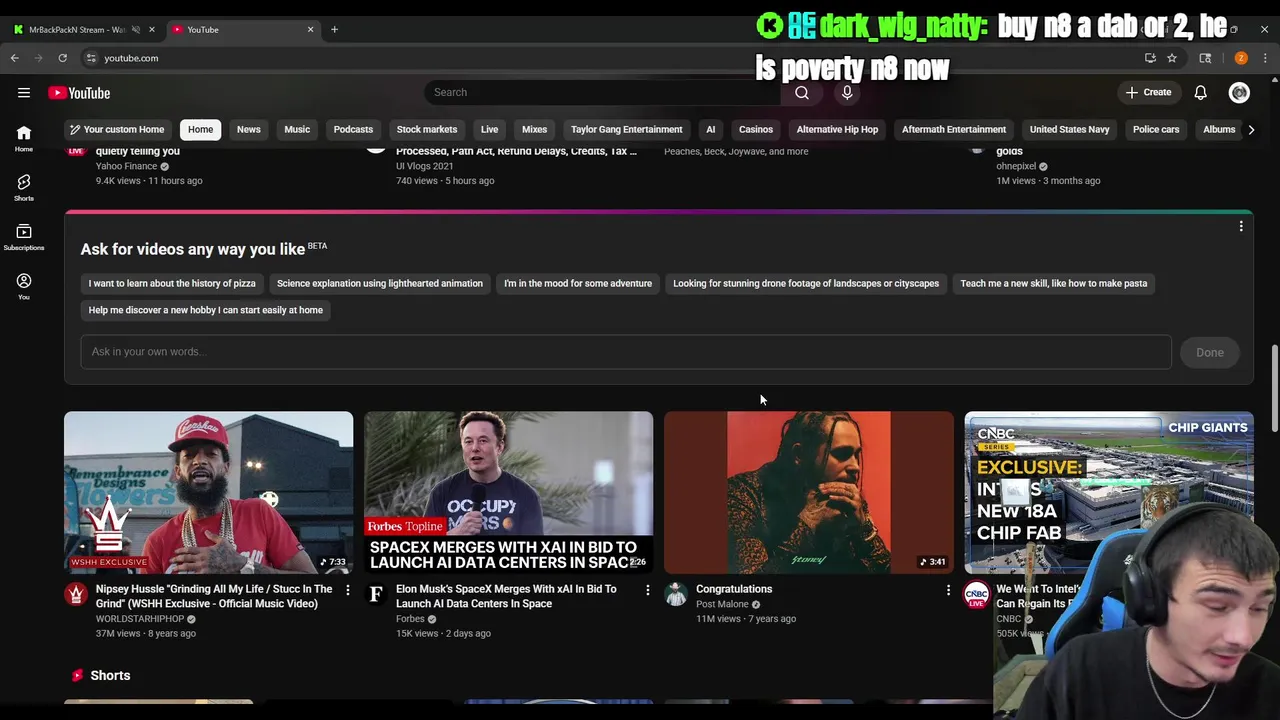Select United States Navy chip
This screenshot has width=1280, height=720.
tap(1069, 129)
